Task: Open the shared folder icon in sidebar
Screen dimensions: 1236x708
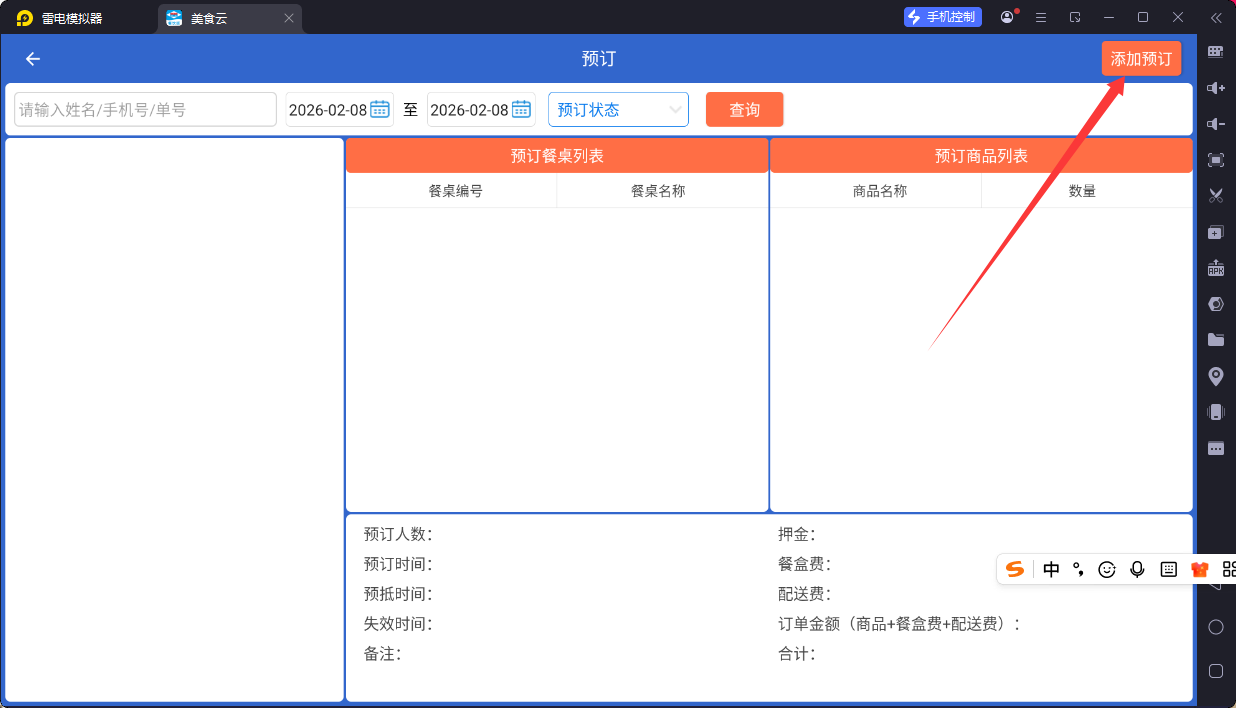Action: click(x=1216, y=340)
